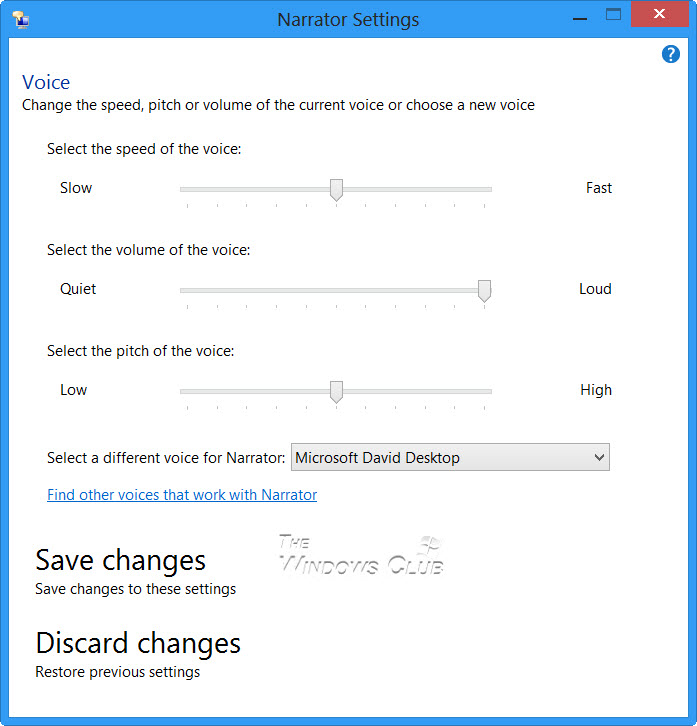Minimize the Narrator Settings window
This screenshot has width=697, height=726.
[x=578, y=16]
